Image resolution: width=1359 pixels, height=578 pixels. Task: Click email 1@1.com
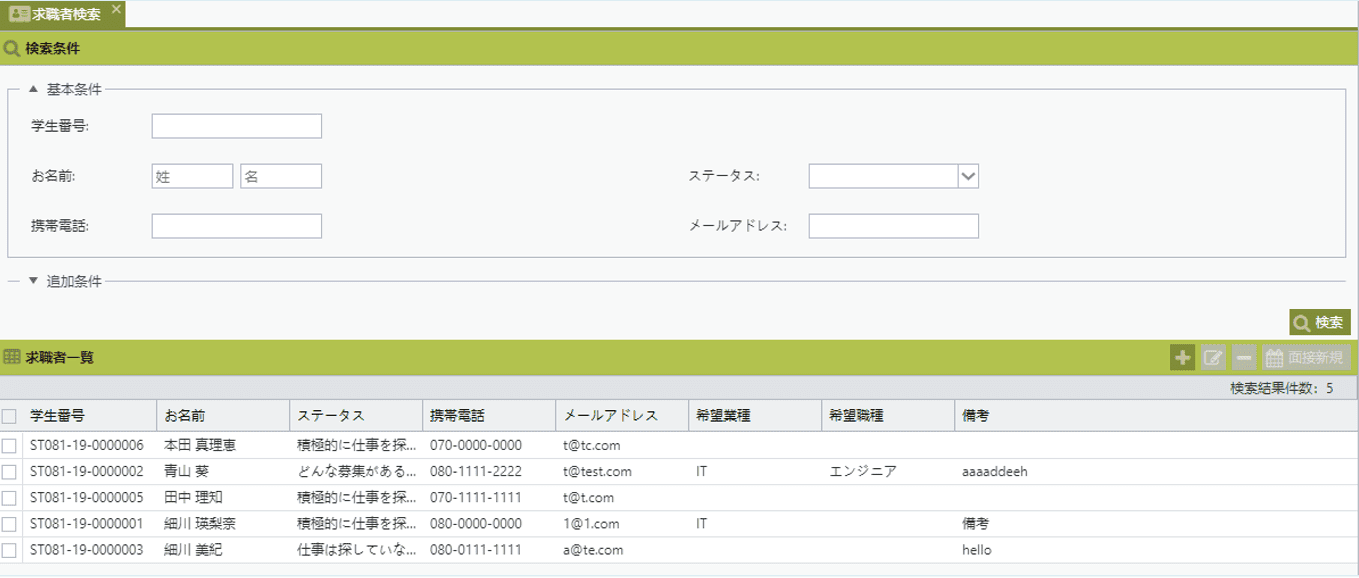click(x=591, y=524)
